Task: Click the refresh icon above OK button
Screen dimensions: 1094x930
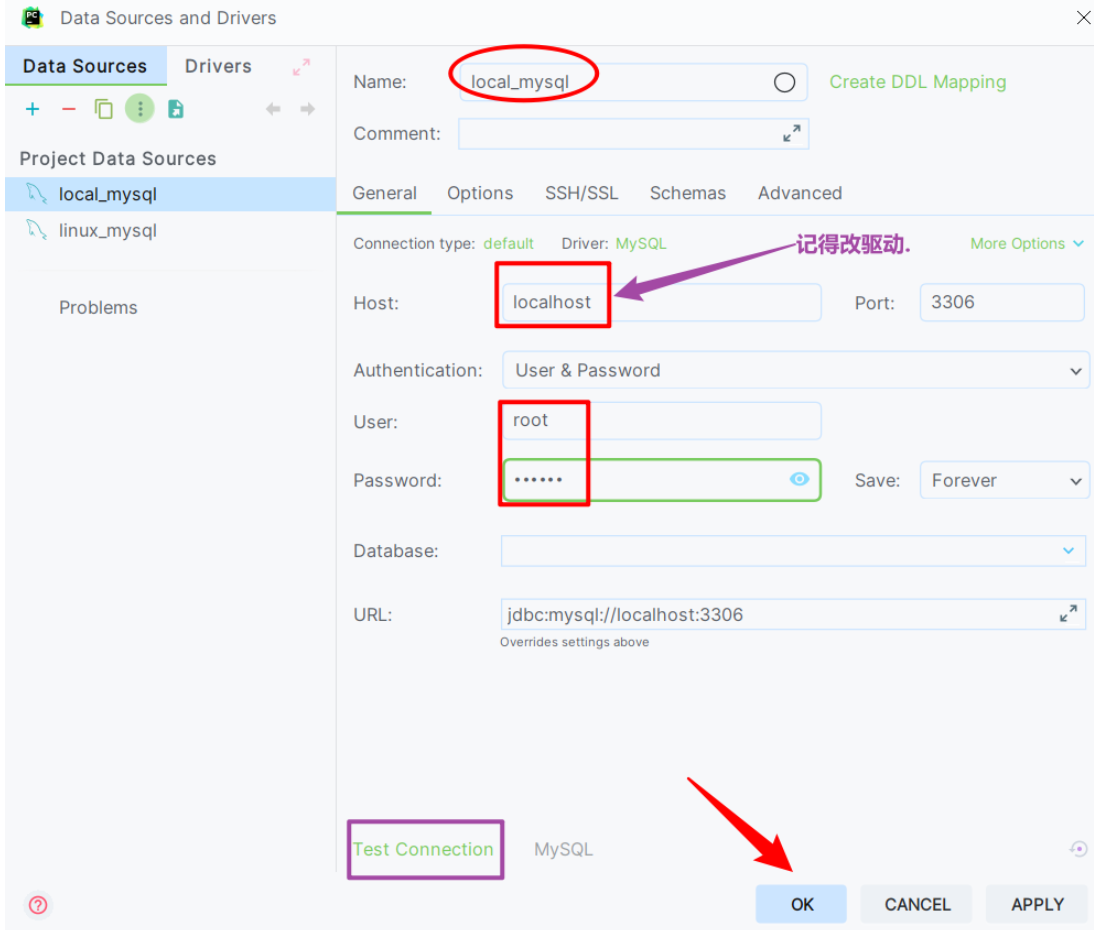Action: coord(1078,848)
